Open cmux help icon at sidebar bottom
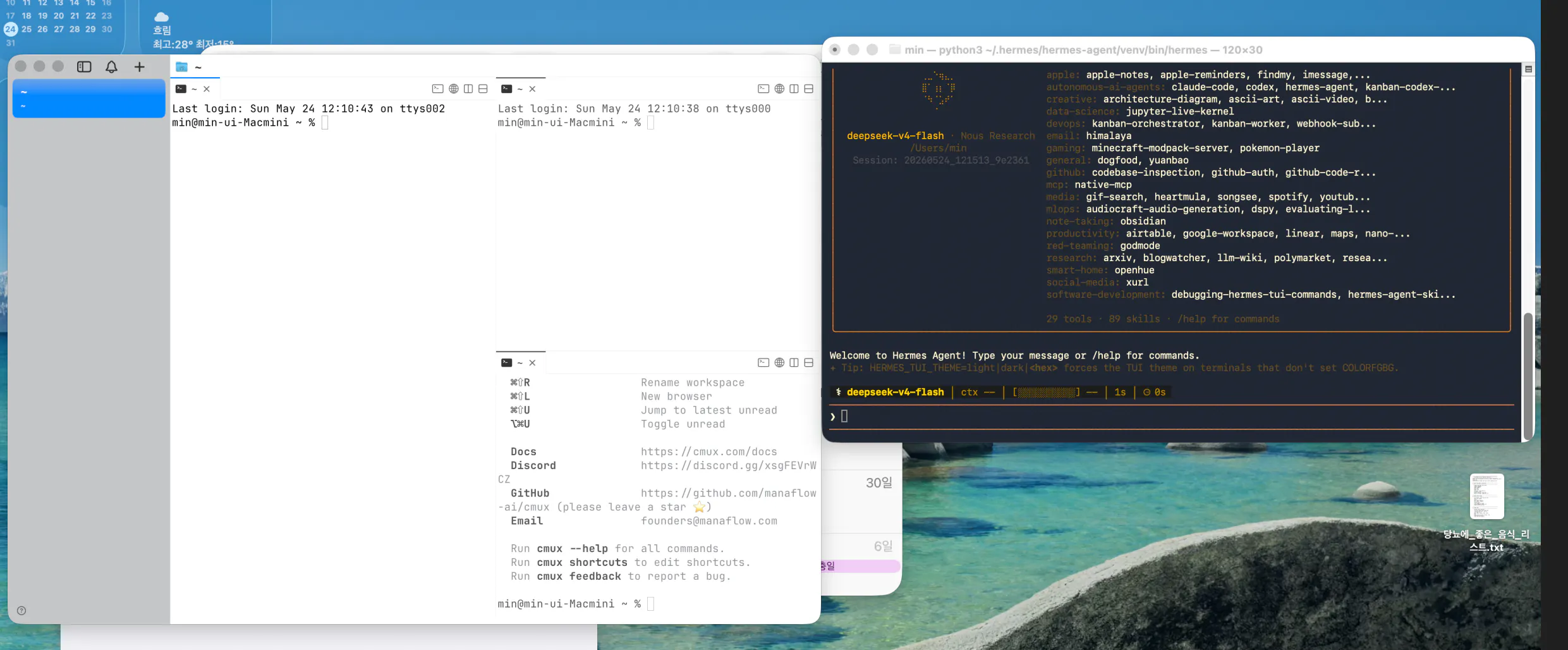 (21, 610)
